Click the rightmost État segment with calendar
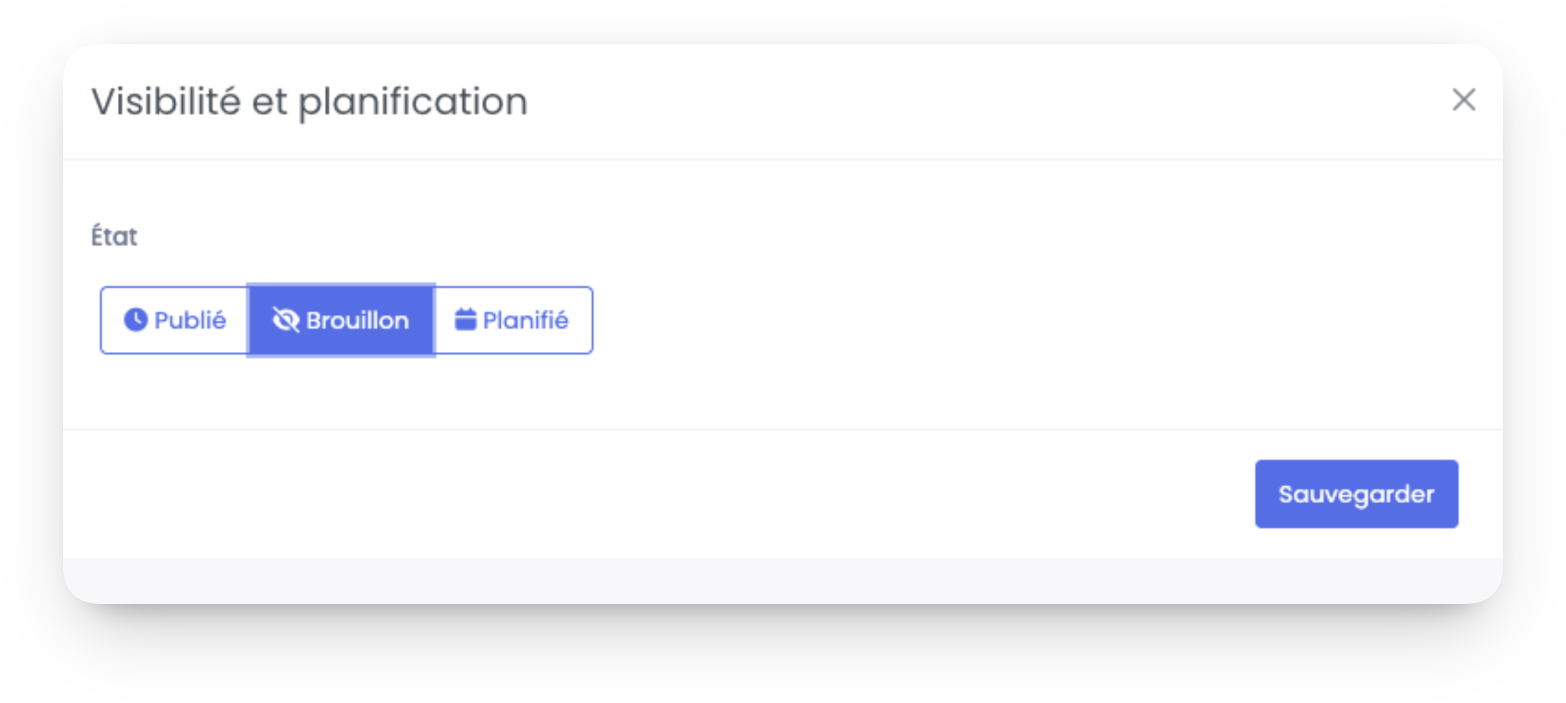This screenshot has width=1566, height=703. tap(513, 320)
